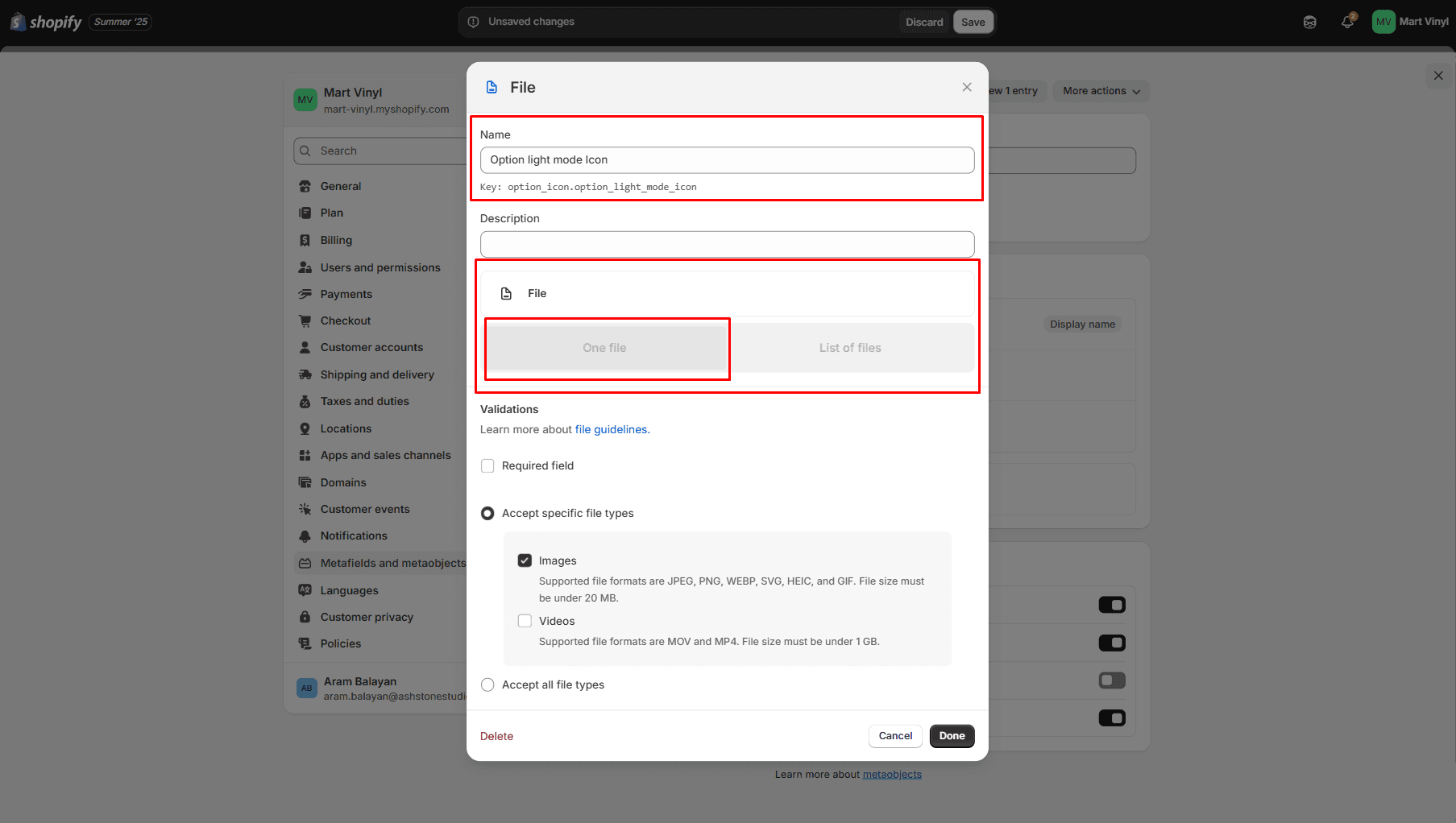
Task: Click the Description input field
Action: (727, 244)
